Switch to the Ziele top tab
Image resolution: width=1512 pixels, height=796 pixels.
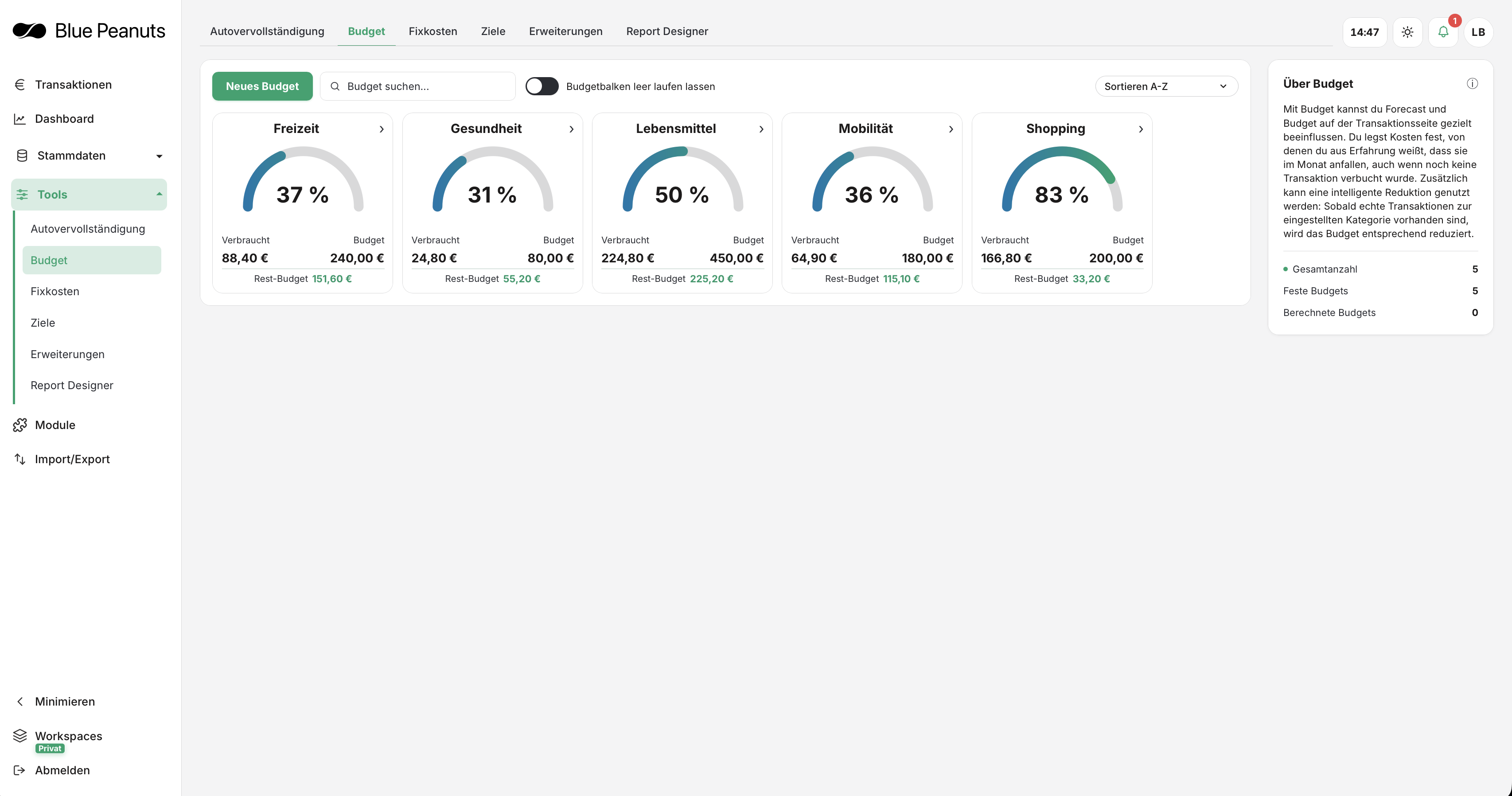493,31
